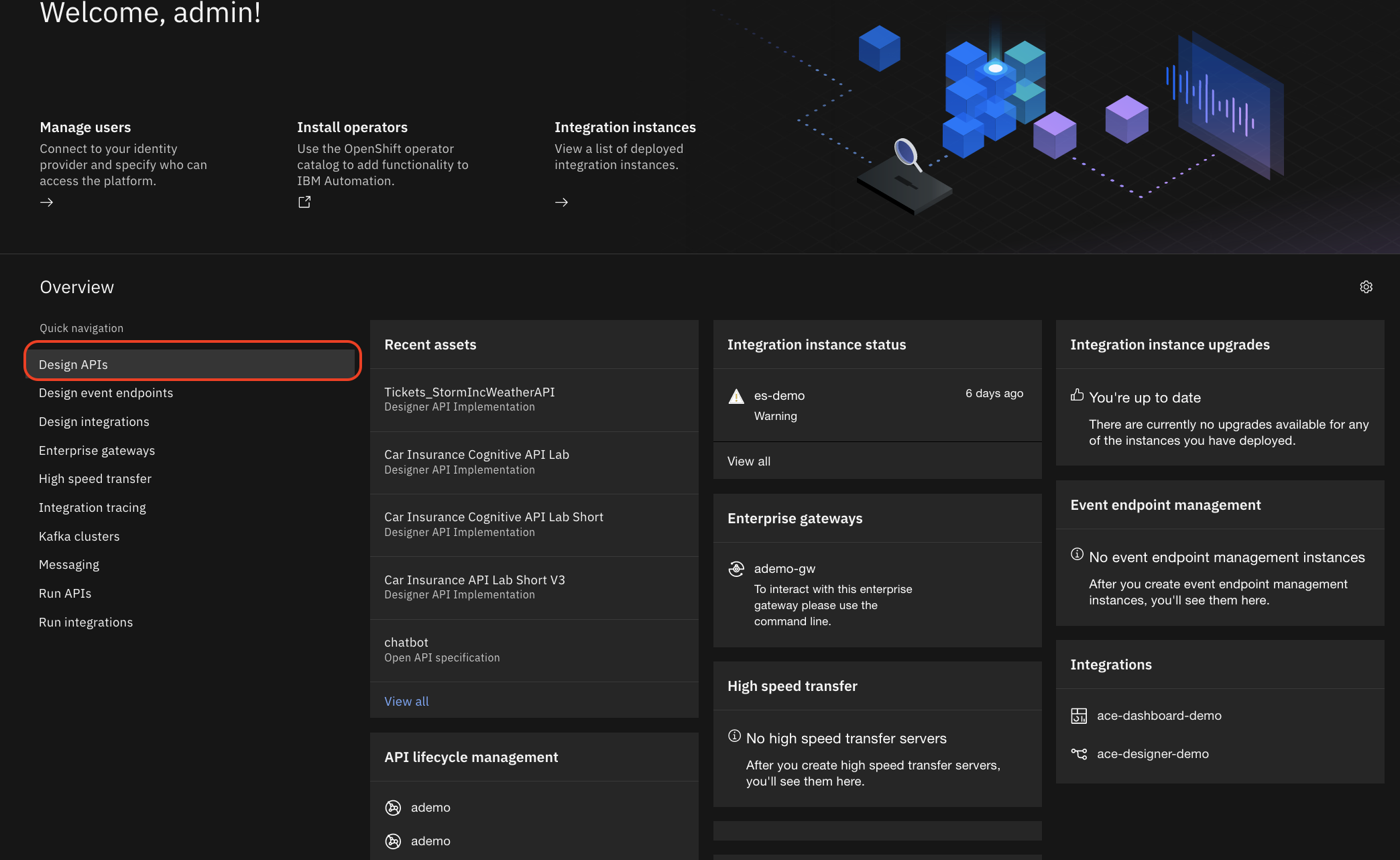The height and width of the screenshot is (860, 1400).
Task: Open Run integrations from quick navigation
Action: (x=86, y=622)
